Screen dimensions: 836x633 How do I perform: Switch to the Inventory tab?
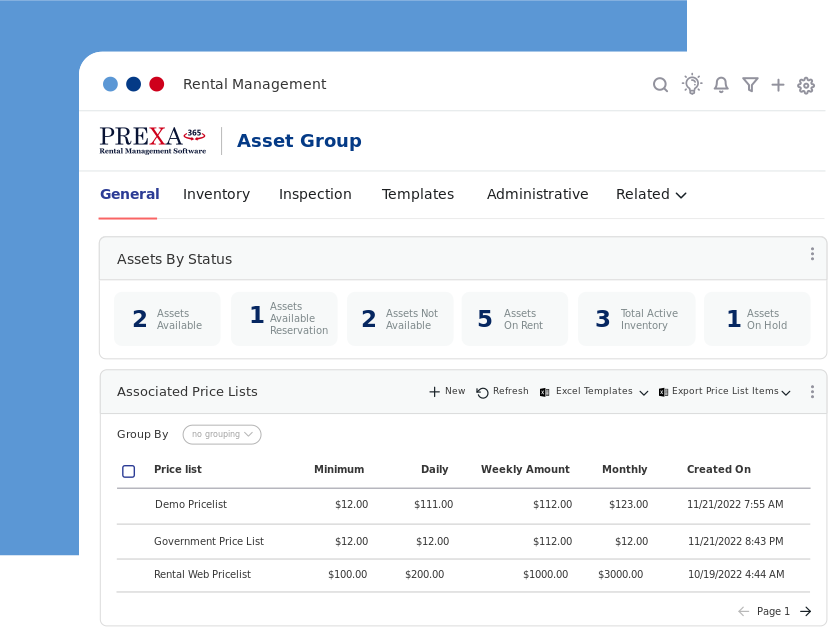tap(217, 194)
